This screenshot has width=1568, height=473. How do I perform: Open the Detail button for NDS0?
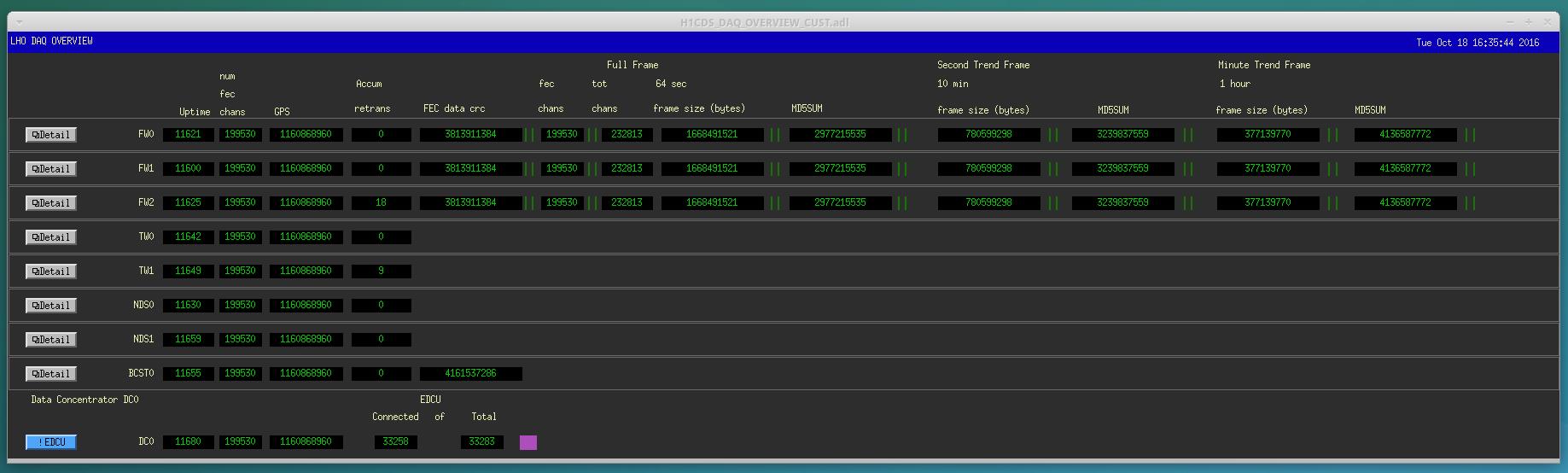[x=51, y=306]
